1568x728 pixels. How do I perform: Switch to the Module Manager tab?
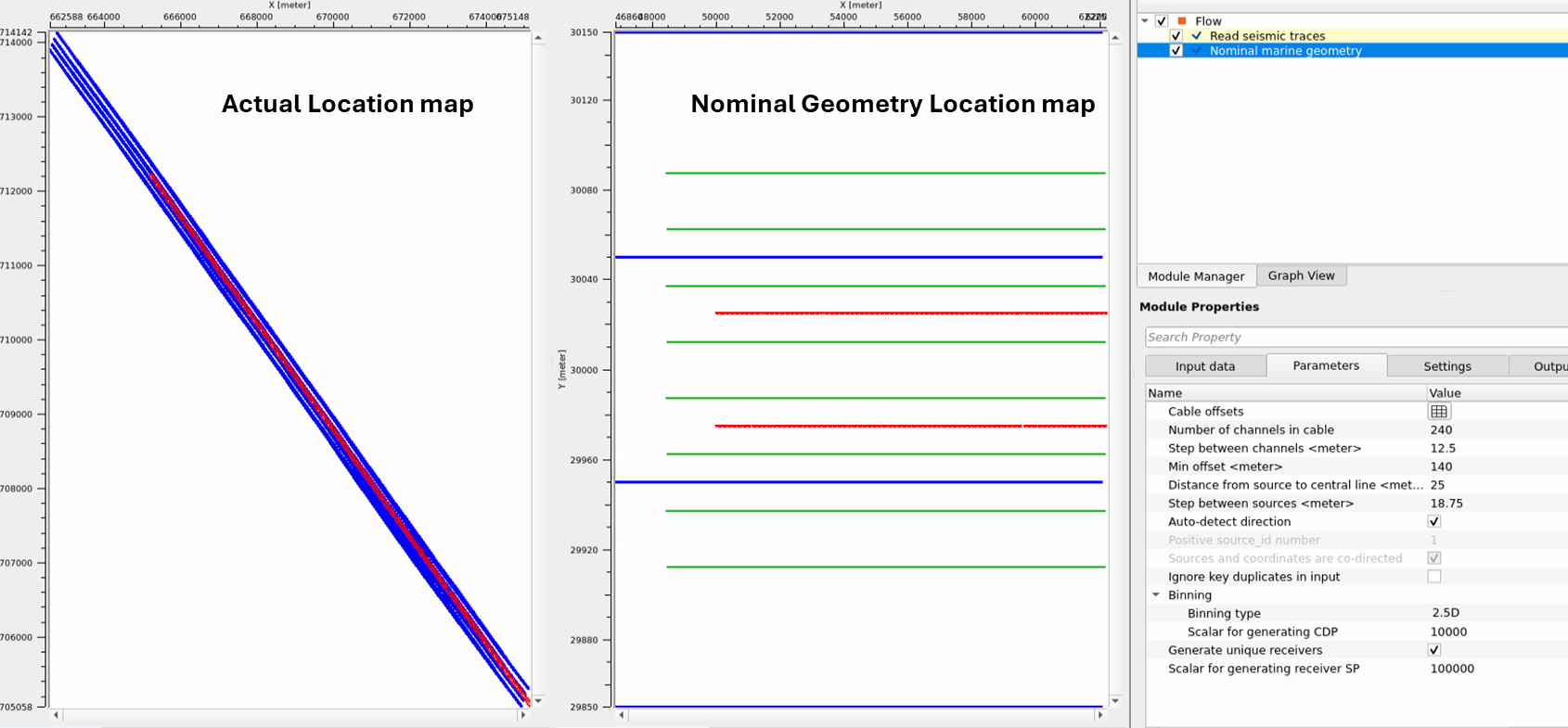(1196, 276)
